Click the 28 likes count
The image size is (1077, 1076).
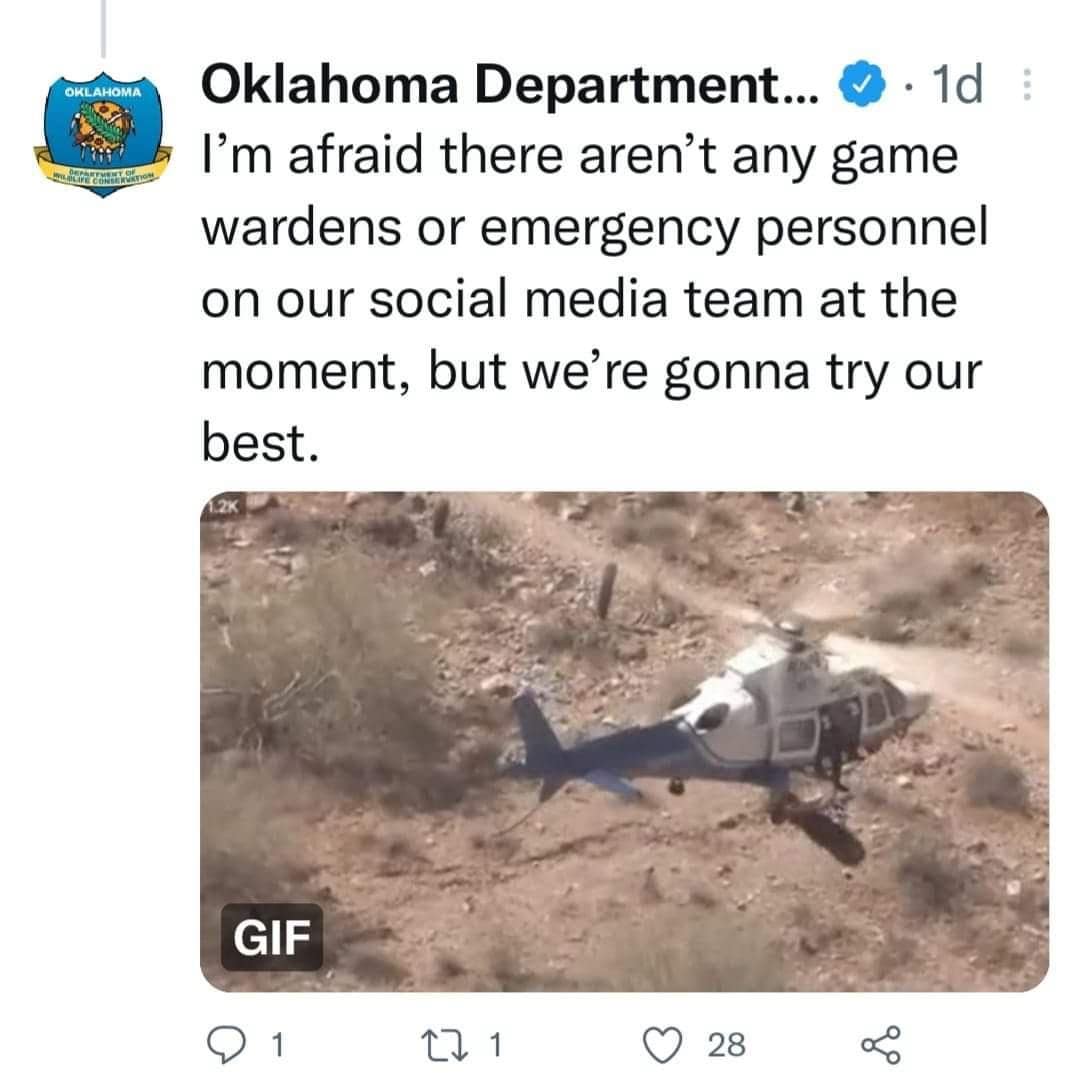[x=727, y=1045]
